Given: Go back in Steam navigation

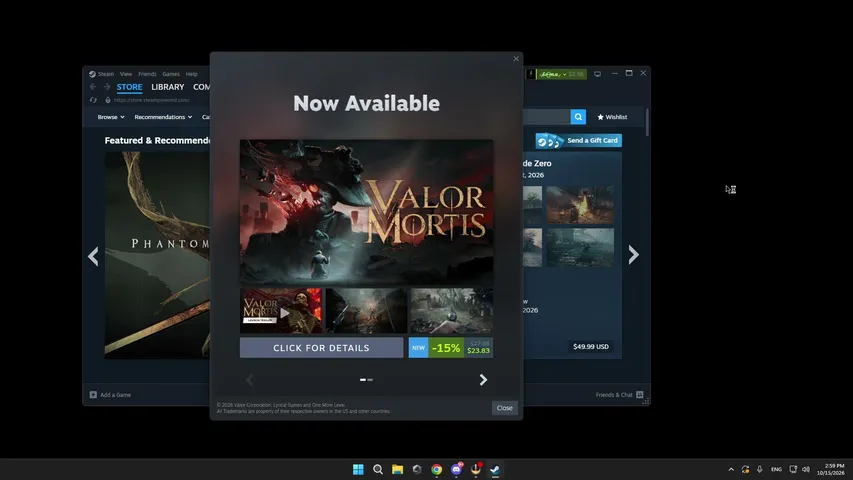Looking at the screenshot, I should 93,87.
